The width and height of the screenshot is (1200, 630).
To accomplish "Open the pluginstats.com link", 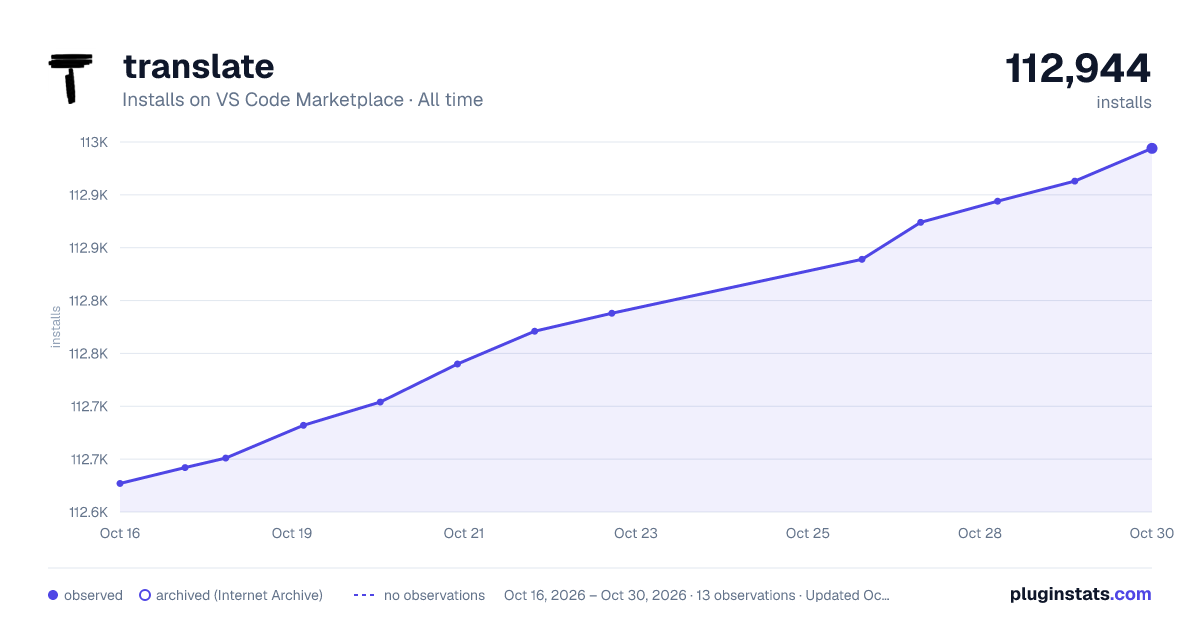I will [x=1080, y=594].
